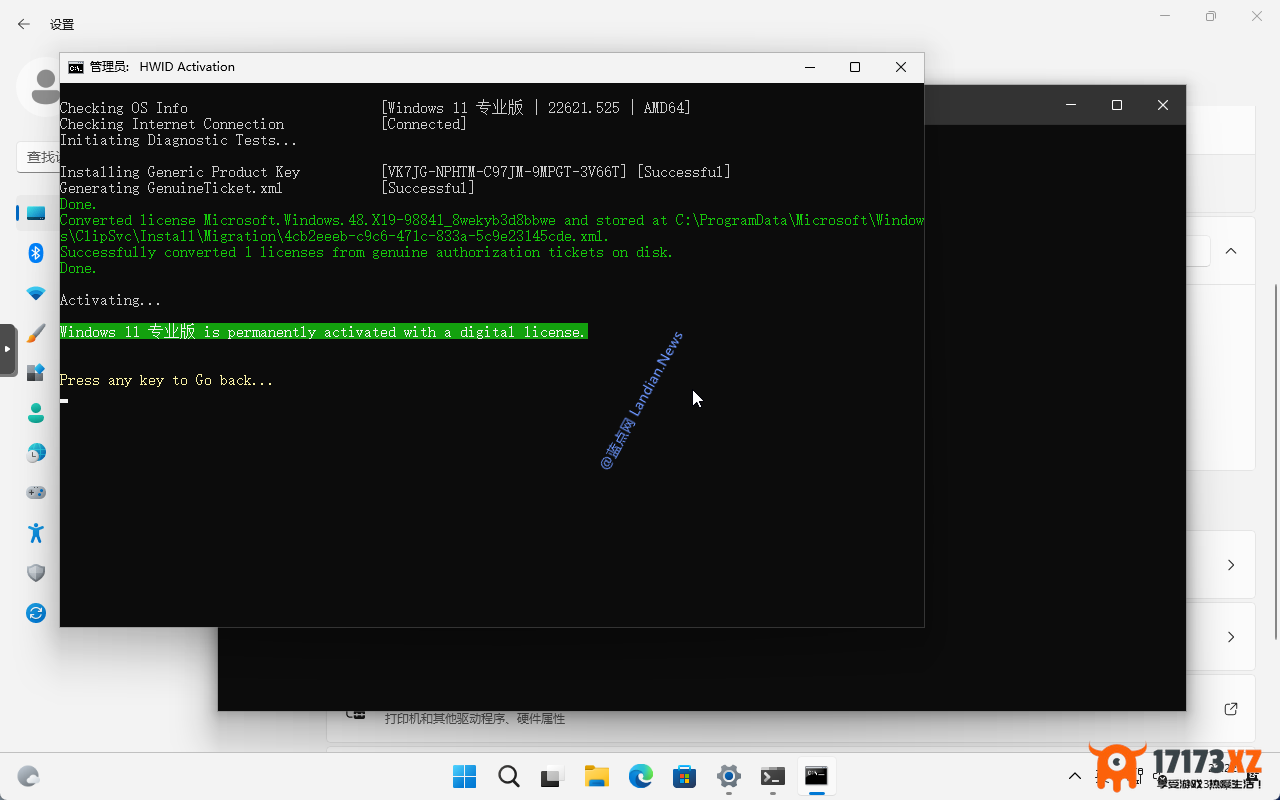1280x800 pixels.
Task: Click HWID Activation window title bar icon
Action: pyautogui.click(x=76, y=67)
